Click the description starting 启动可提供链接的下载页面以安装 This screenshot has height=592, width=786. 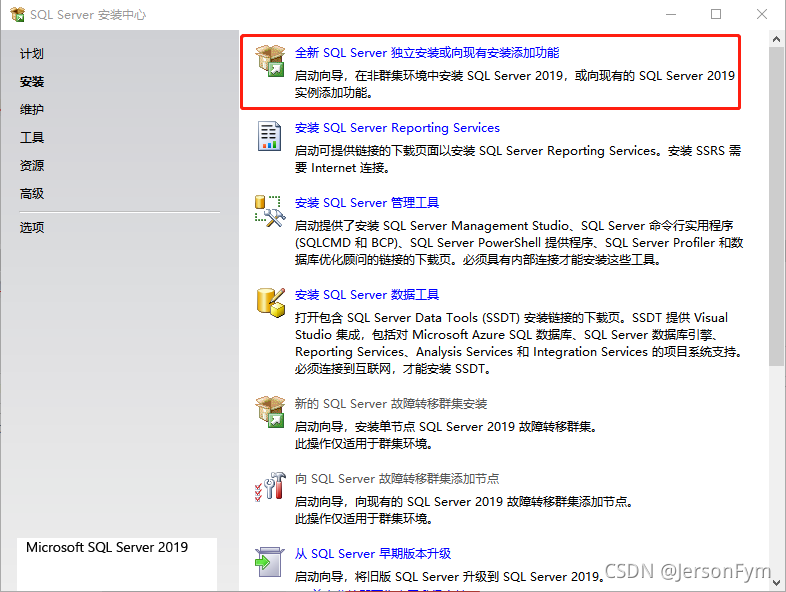pos(518,159)
